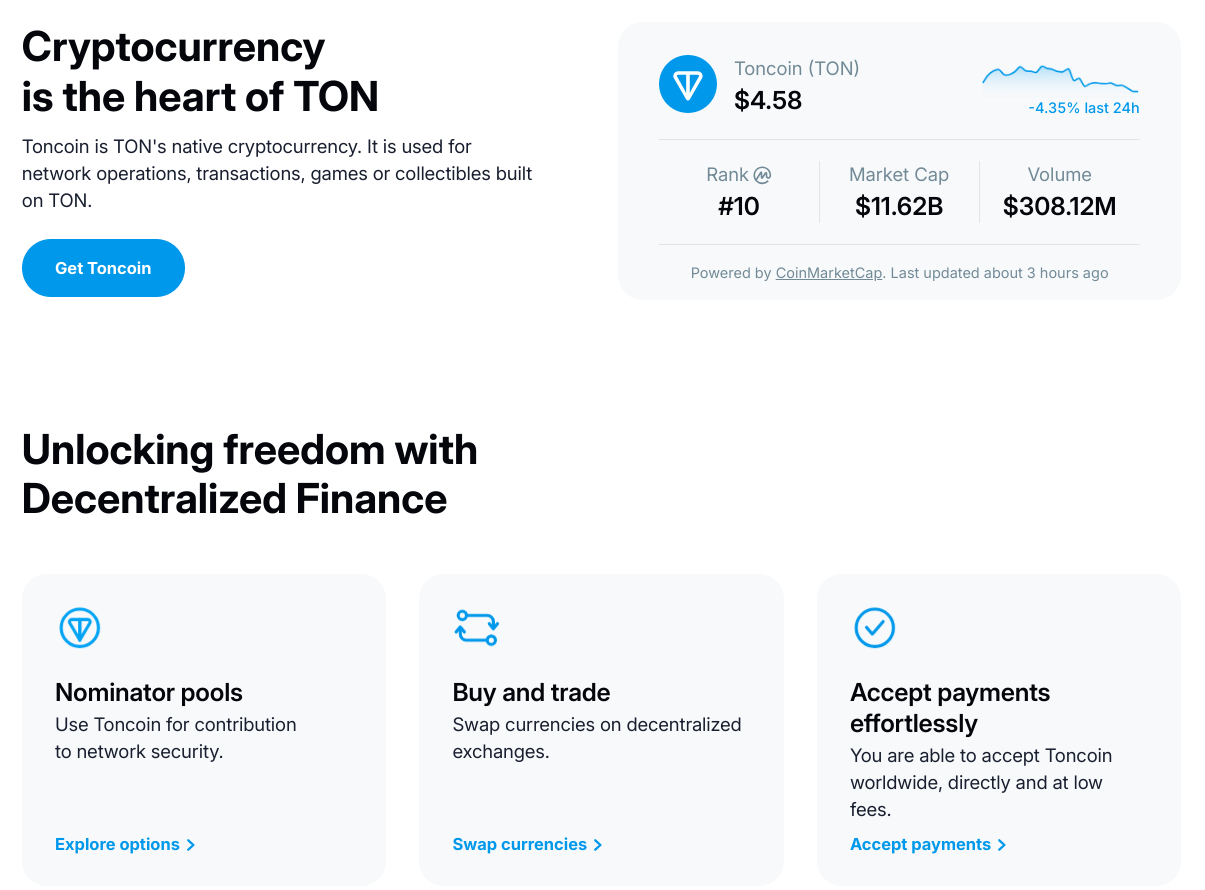Screen dimensions: 1205x890
Task: Click the CoinMarketCap icon beside Rank
Action: (762, 175)
